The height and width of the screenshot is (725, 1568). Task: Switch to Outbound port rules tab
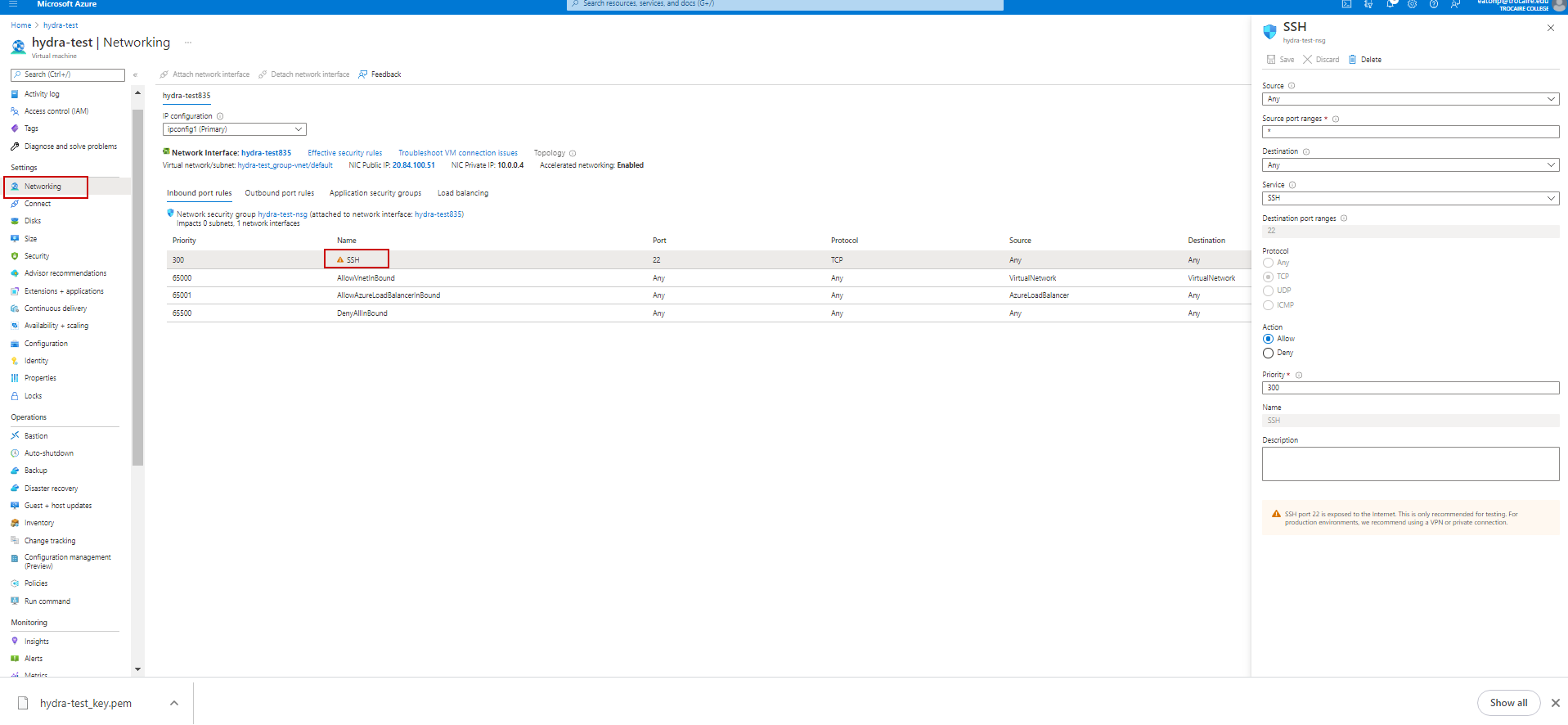[279, 193]
